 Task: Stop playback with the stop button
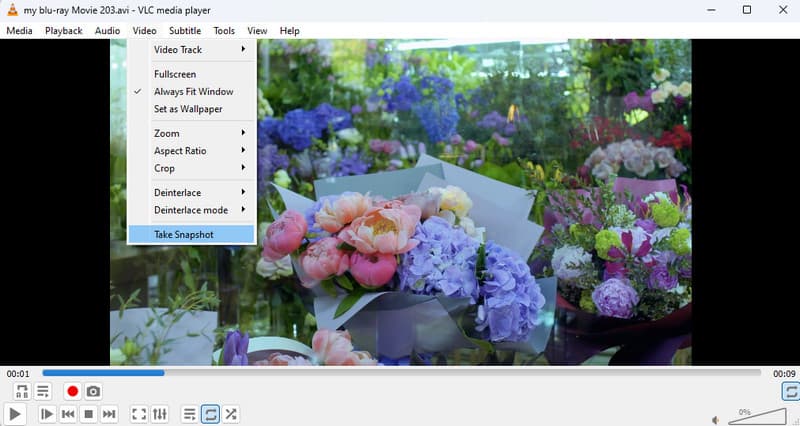88,414
